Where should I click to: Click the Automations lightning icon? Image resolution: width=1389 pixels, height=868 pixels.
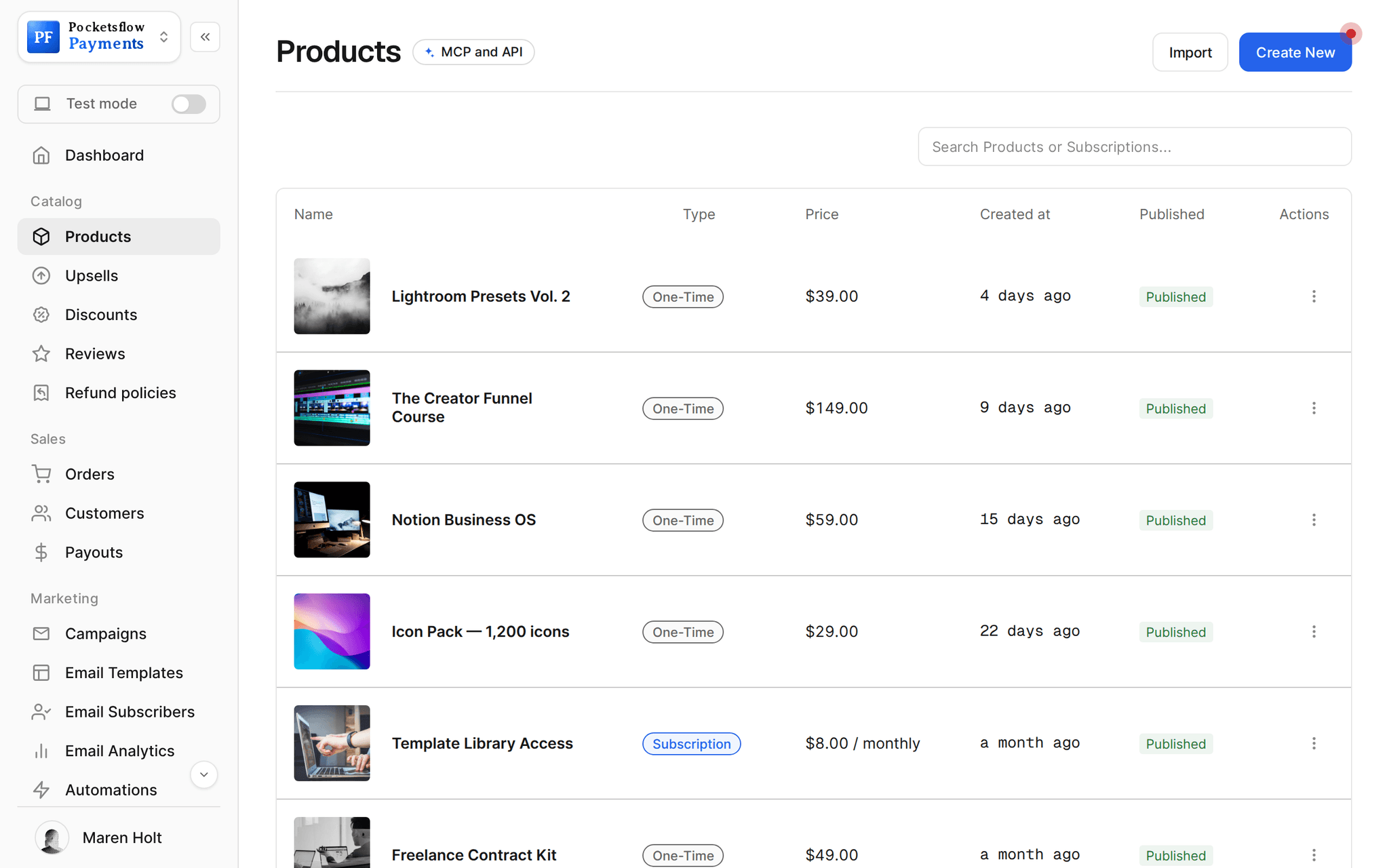pos(41,789)
